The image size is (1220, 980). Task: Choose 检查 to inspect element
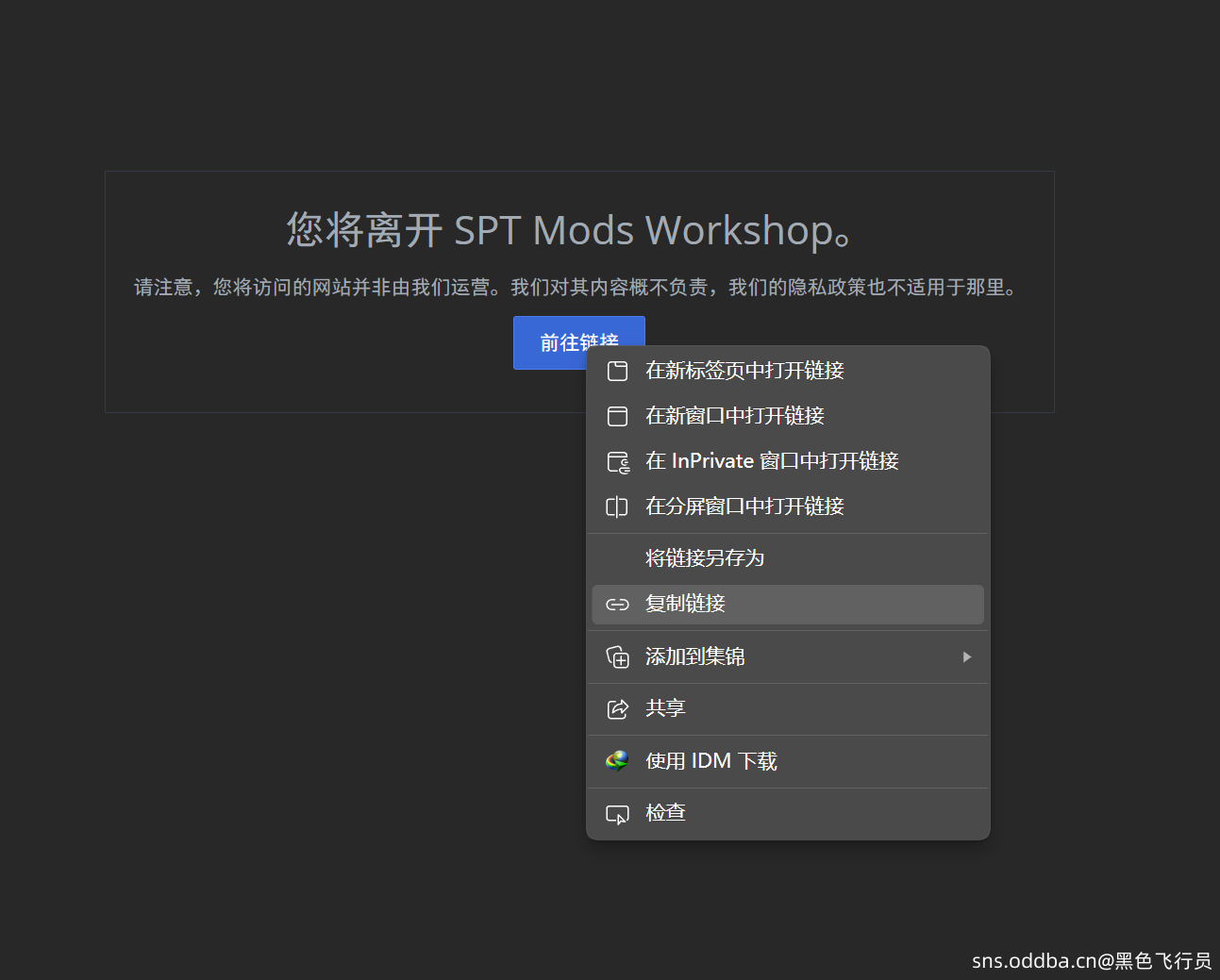[788, 813]
